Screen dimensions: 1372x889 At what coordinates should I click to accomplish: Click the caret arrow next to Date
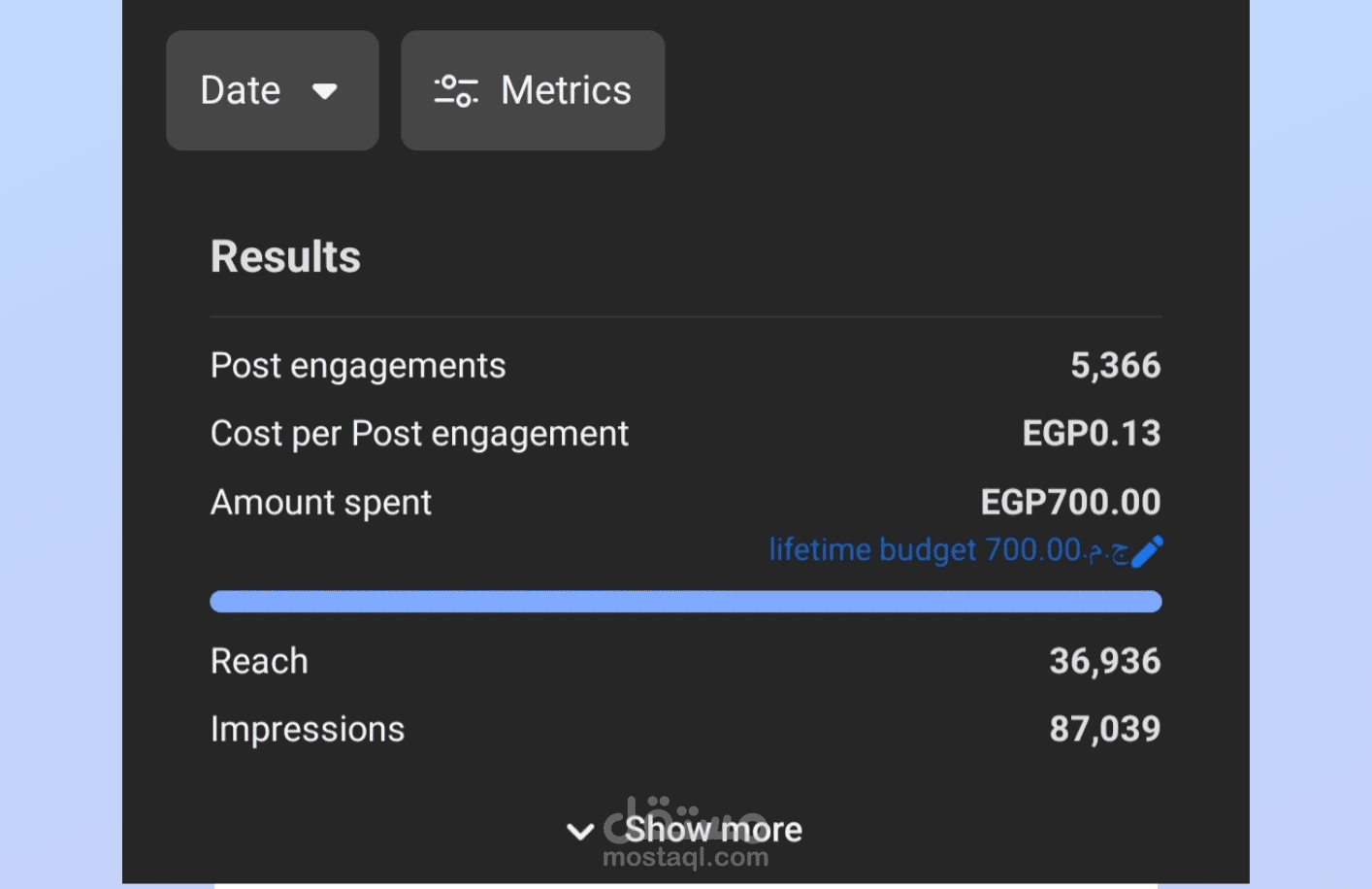tap(324, 91)
